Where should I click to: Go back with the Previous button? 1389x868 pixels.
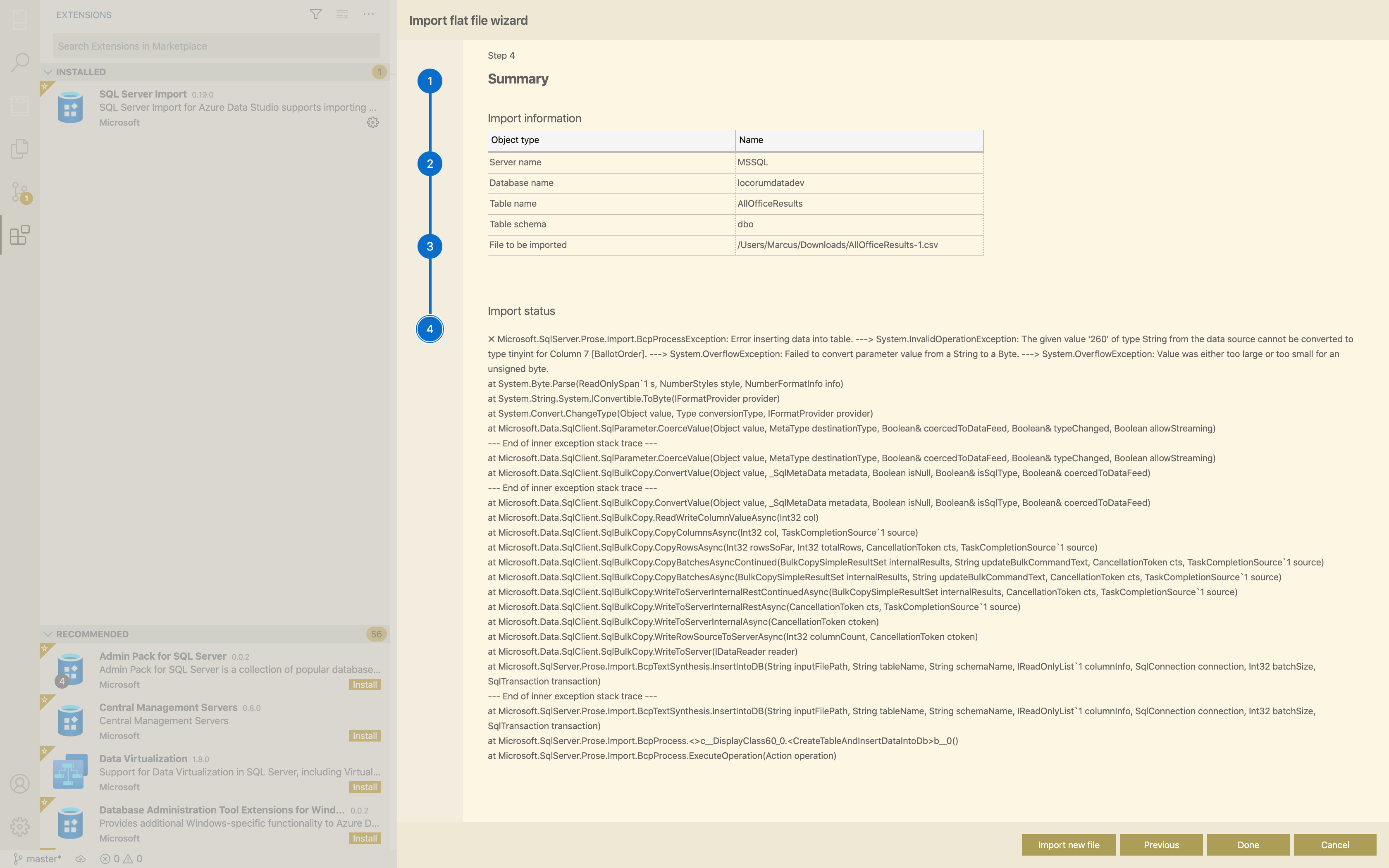[1161, 844]
